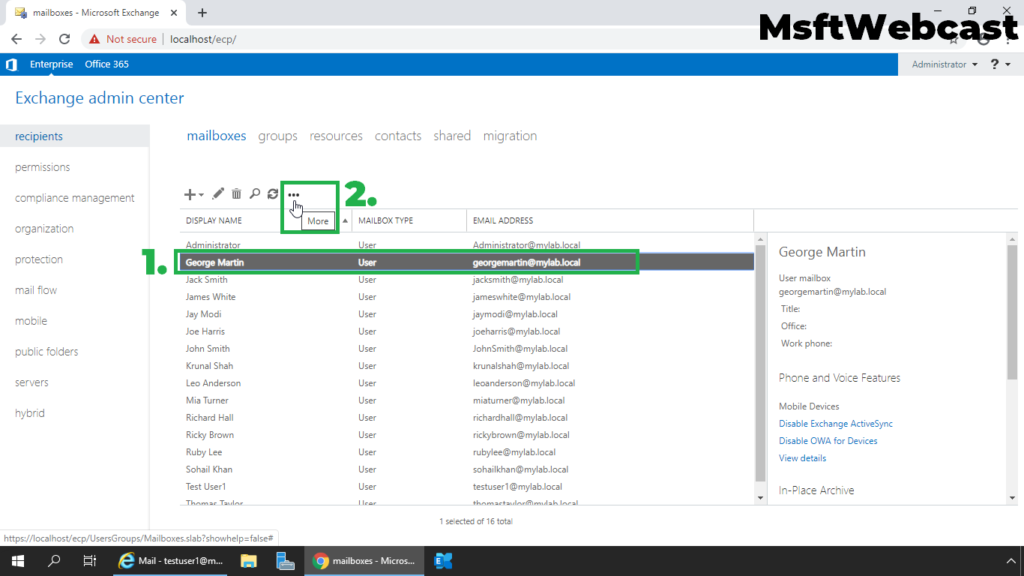The width and height of the screenshot is (1024, 576).
Task: Click the mailbox list scrollbar up arrow
Action: [x=760, y=240]
